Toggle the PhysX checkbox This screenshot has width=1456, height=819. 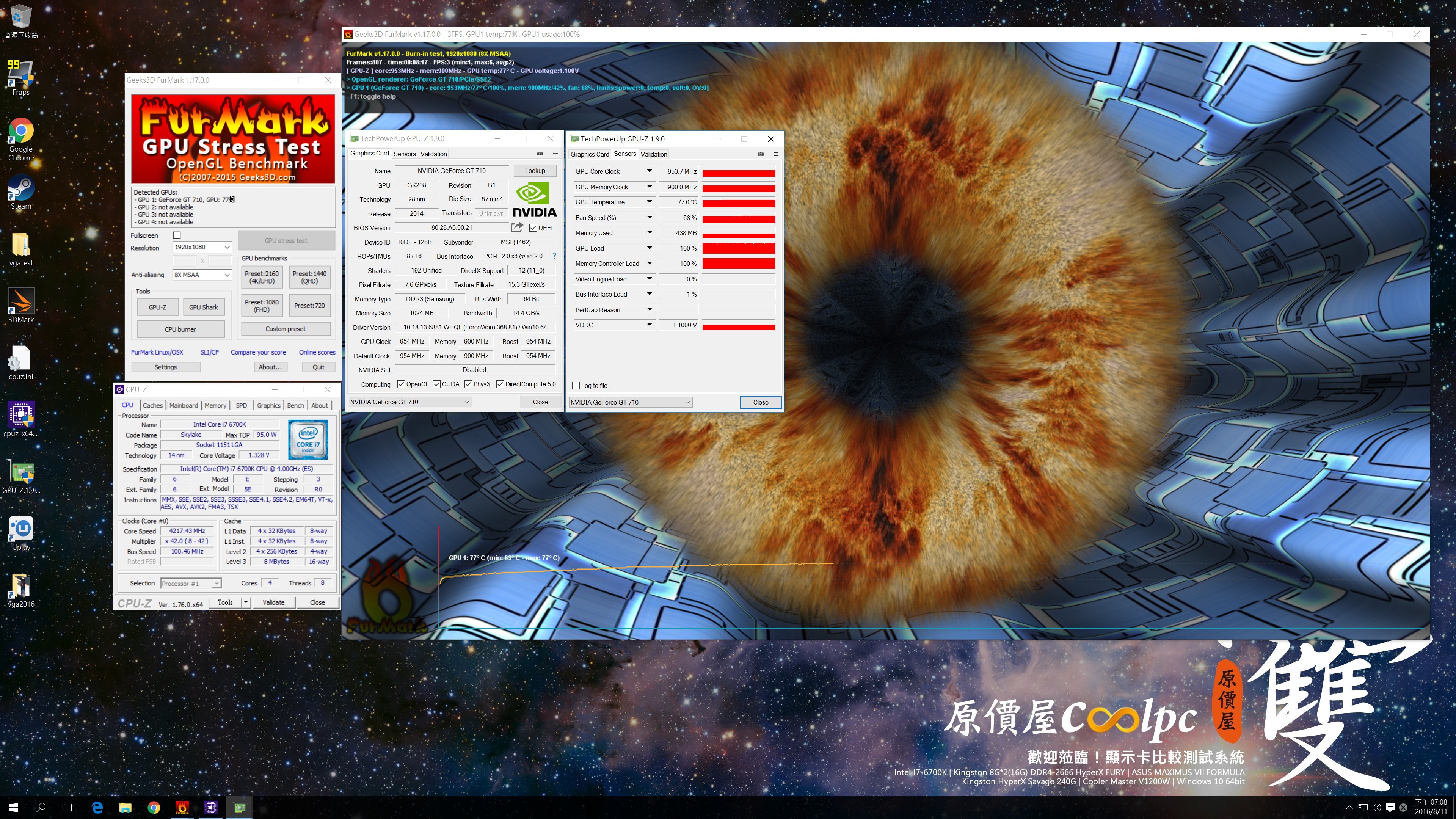click(468, 384)
